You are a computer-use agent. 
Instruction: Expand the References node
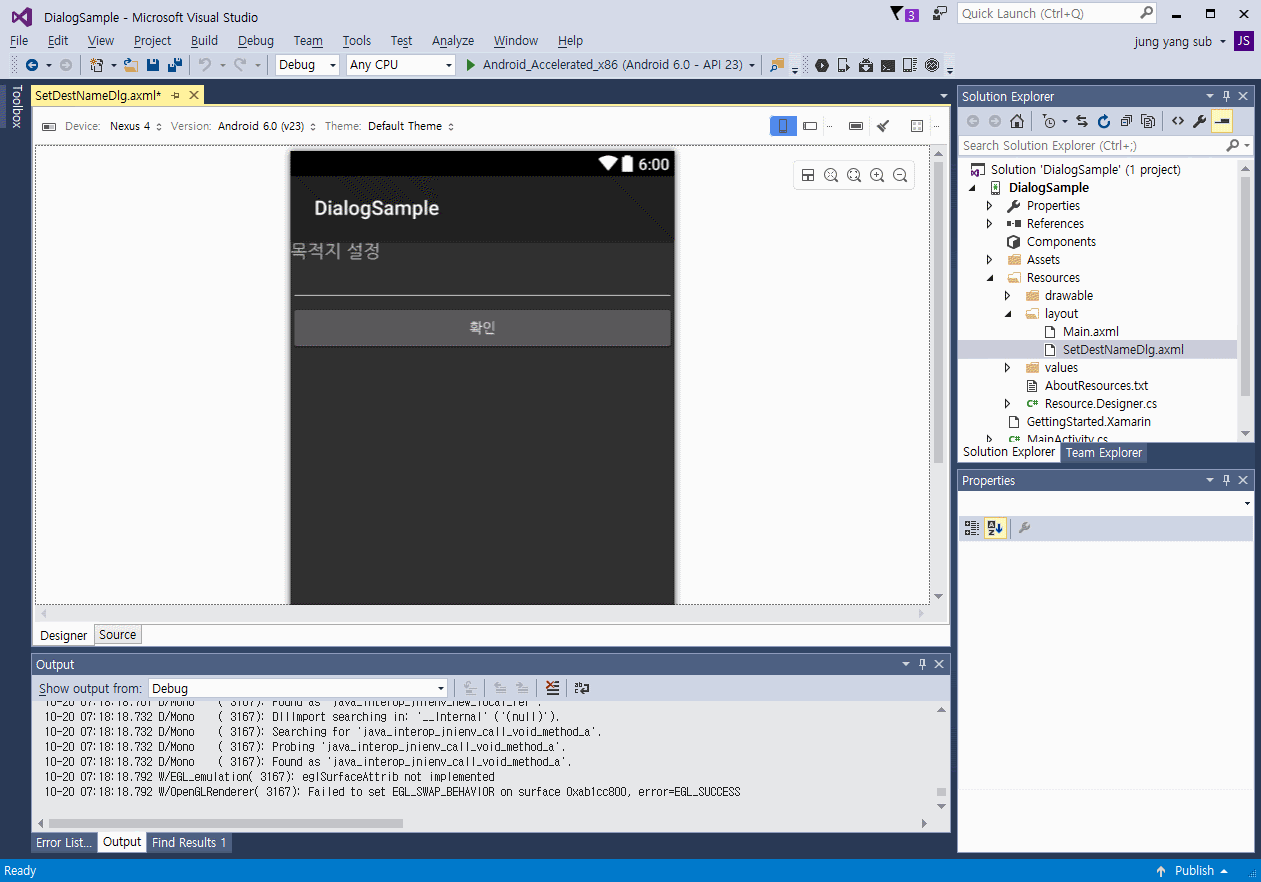(990, 224)
